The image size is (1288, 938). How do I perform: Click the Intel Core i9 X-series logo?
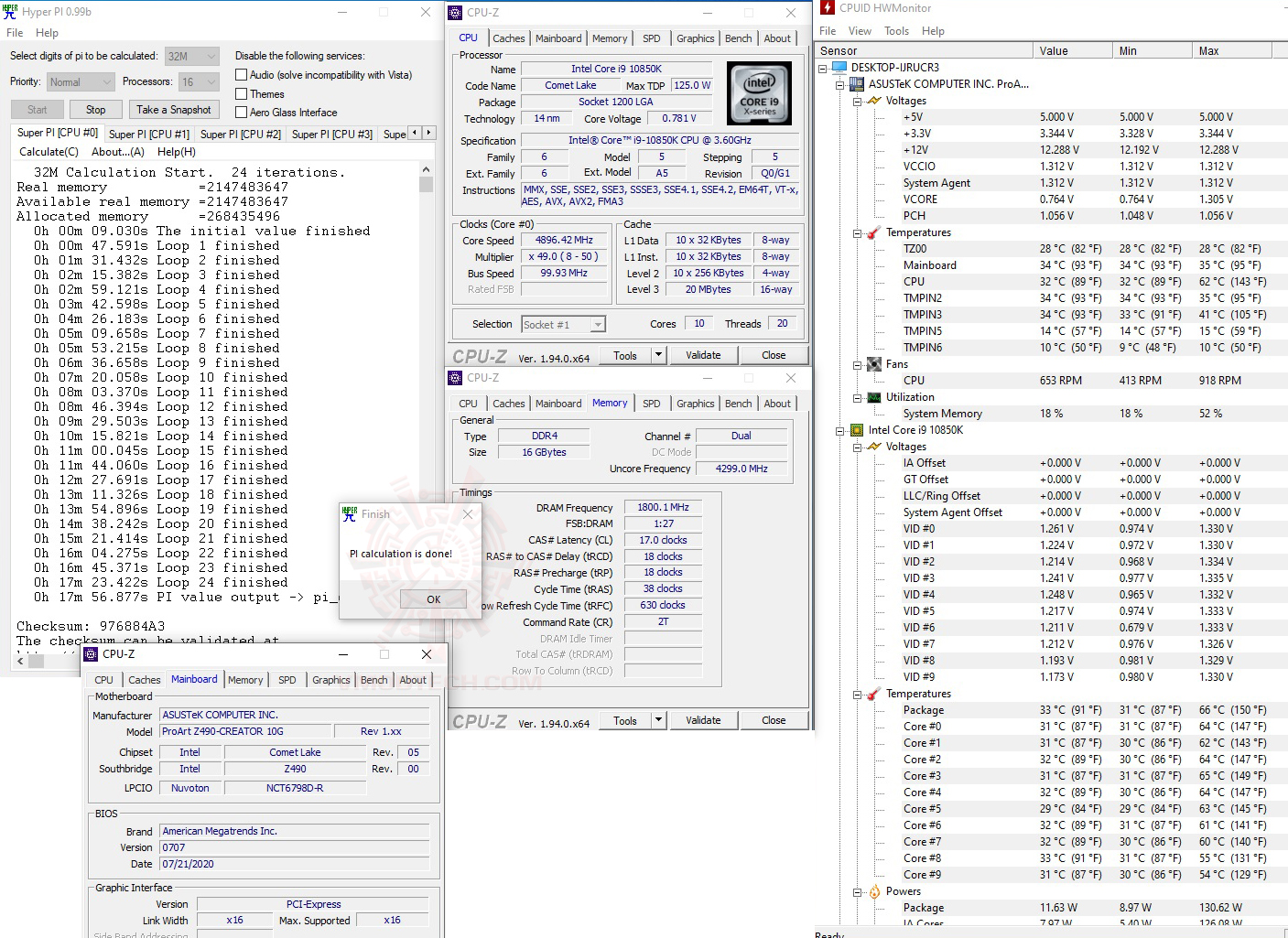point(759,93)
